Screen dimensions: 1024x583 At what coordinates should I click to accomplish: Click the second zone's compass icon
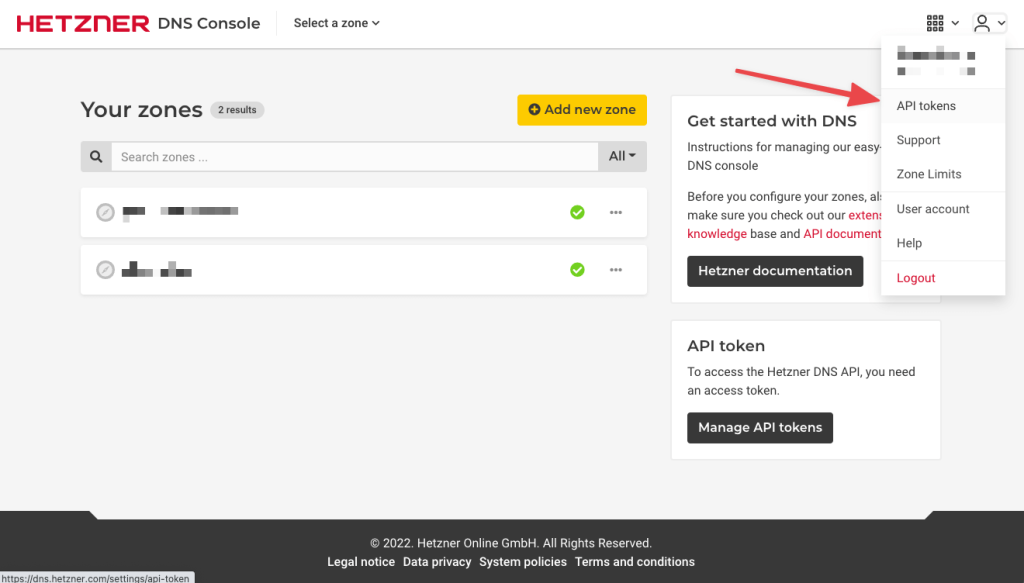[x=105, y=270]
